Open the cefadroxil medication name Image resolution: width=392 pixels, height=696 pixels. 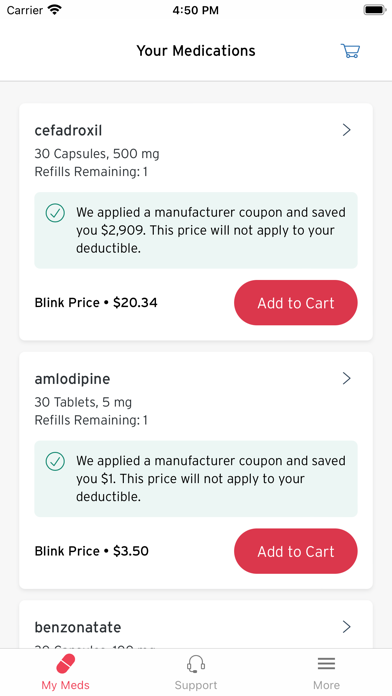[68, 130]
